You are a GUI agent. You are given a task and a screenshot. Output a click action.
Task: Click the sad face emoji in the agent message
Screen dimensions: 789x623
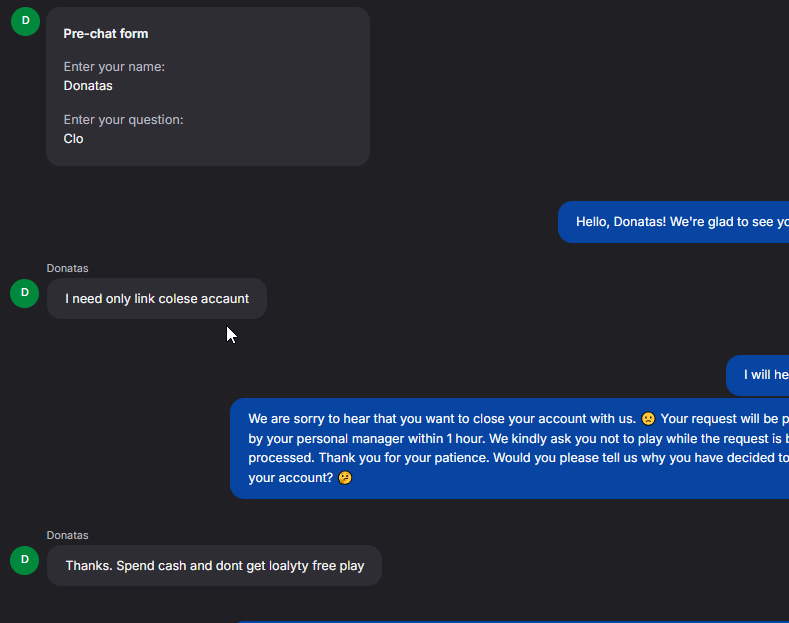[648, 419]
